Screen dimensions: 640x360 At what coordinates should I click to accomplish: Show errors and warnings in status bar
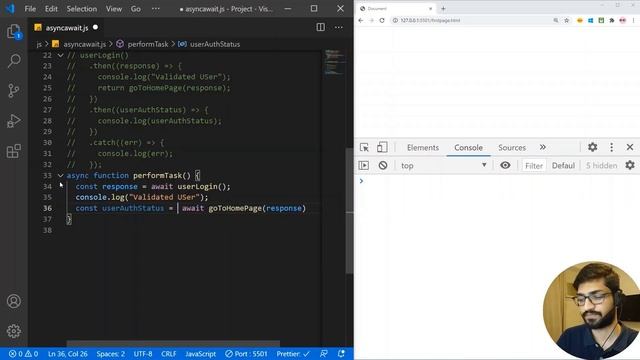click(x=24, y=354)
